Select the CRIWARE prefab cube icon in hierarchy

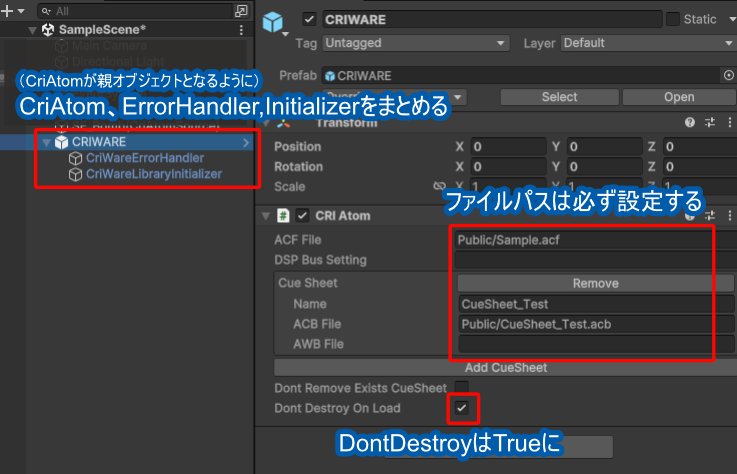(x=62, y=142)
